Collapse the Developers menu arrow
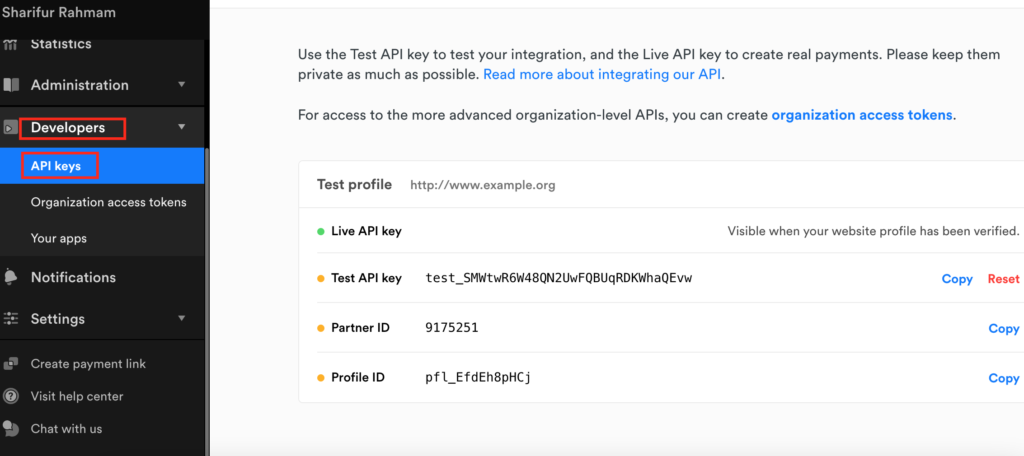This screenshot has height=456, width=1024. pyautogui.click(x=182, y=127)
